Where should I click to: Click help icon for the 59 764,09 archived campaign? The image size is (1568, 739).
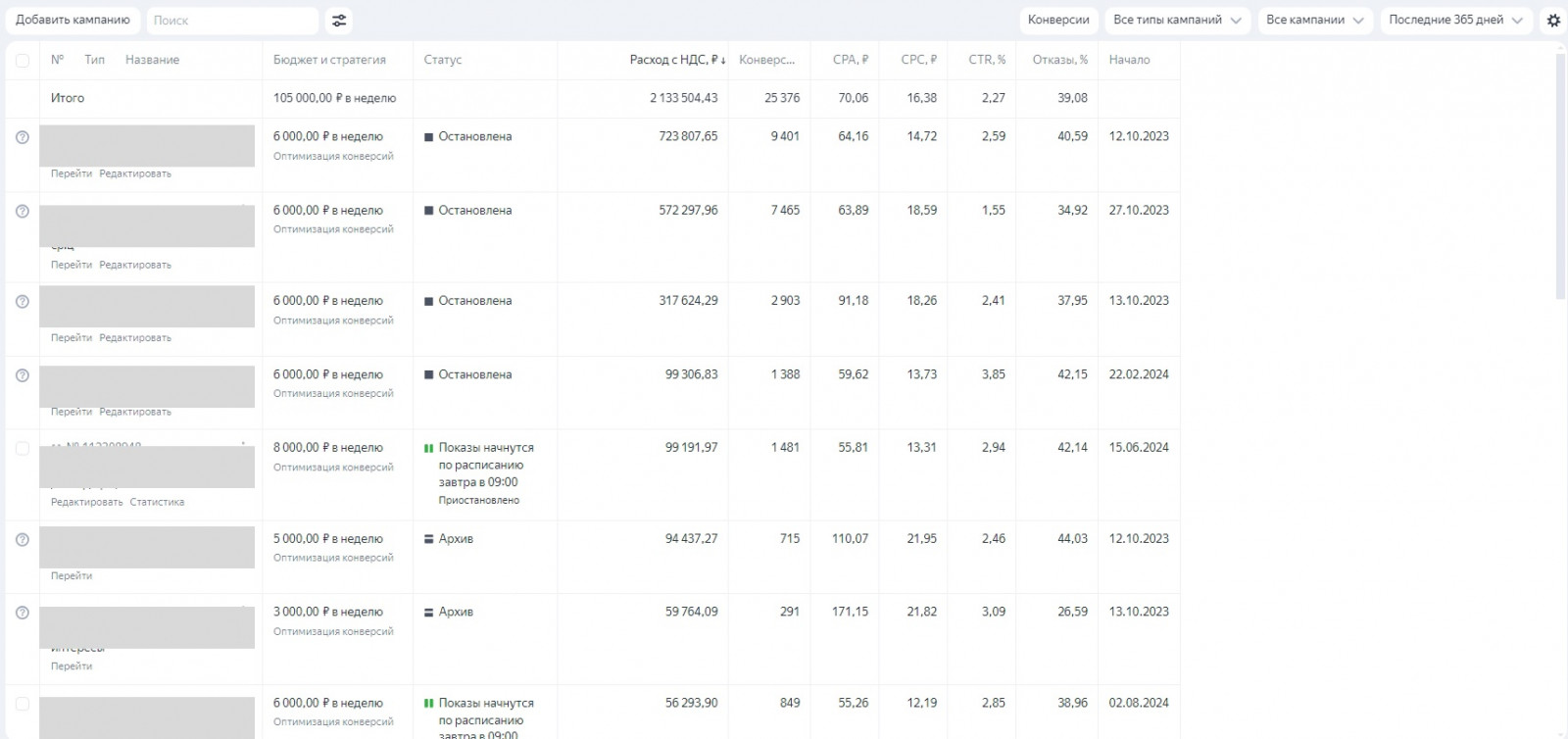tap(23, 613)
